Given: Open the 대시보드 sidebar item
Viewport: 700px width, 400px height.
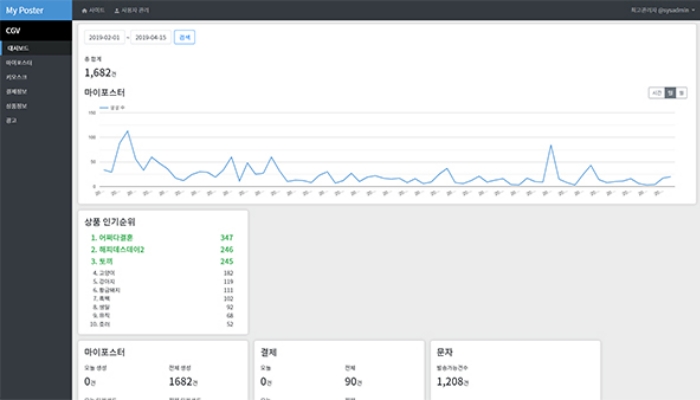Looking at the screenshot, I should pyautogui.click(x=36, y=48).
